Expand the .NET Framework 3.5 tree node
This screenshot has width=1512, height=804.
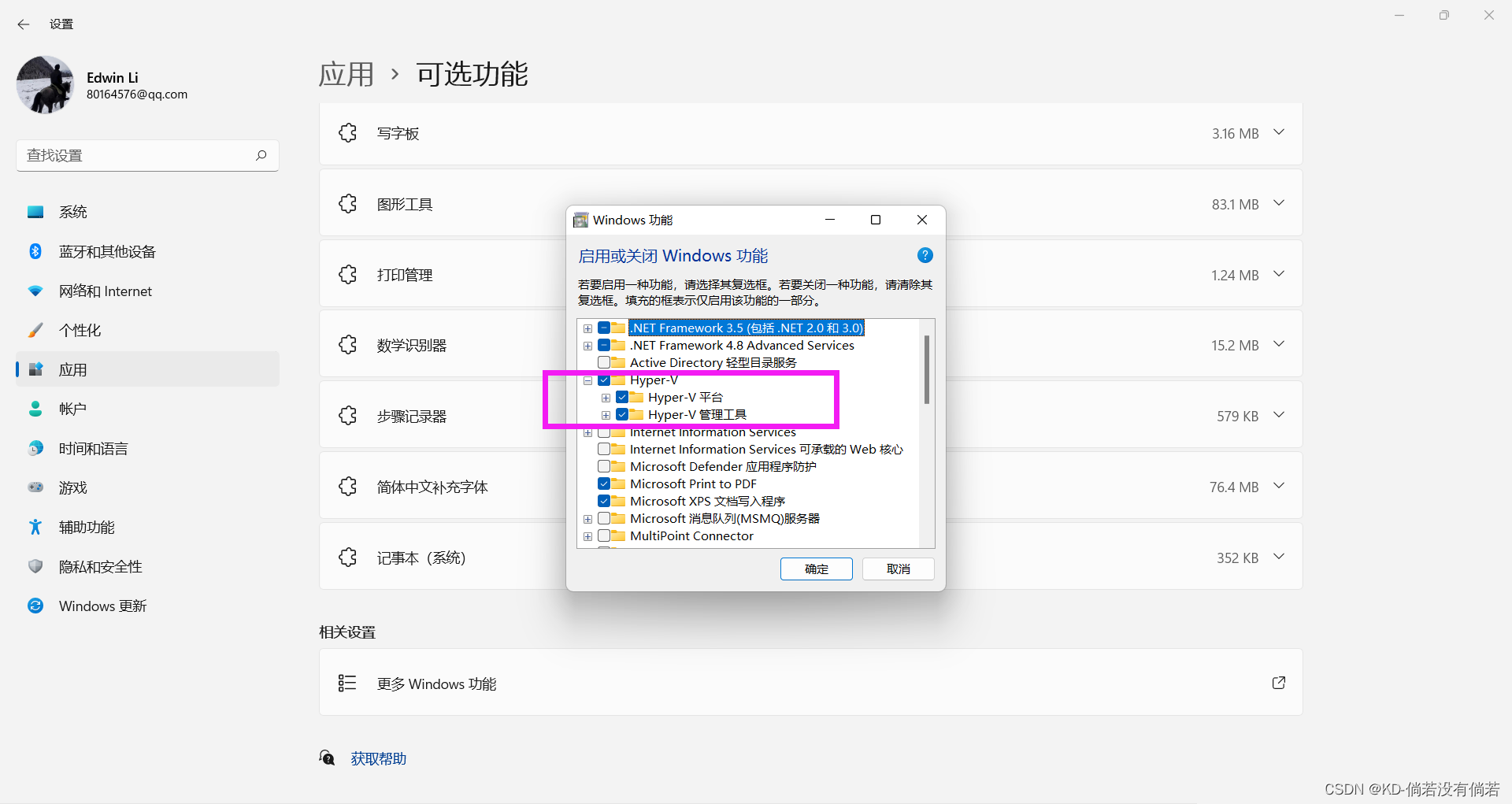[x=587, y=328]
